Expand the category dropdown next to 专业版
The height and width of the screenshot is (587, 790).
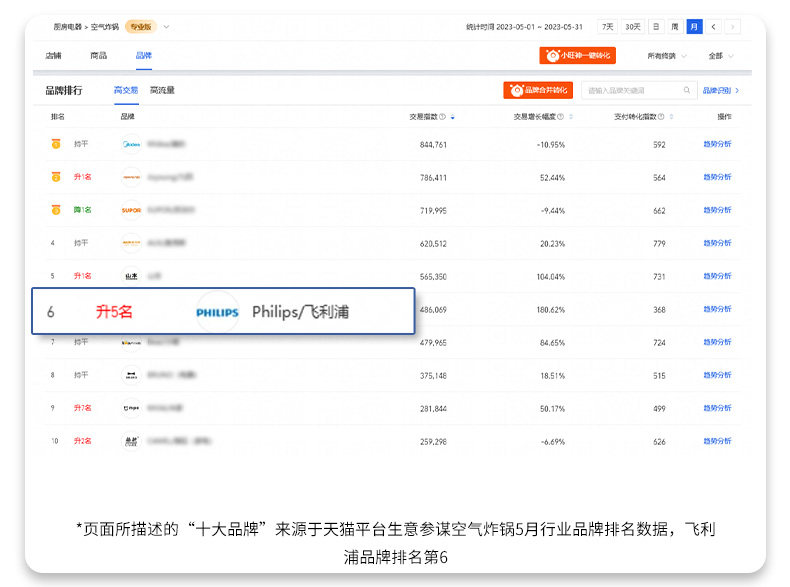point(166,27)
